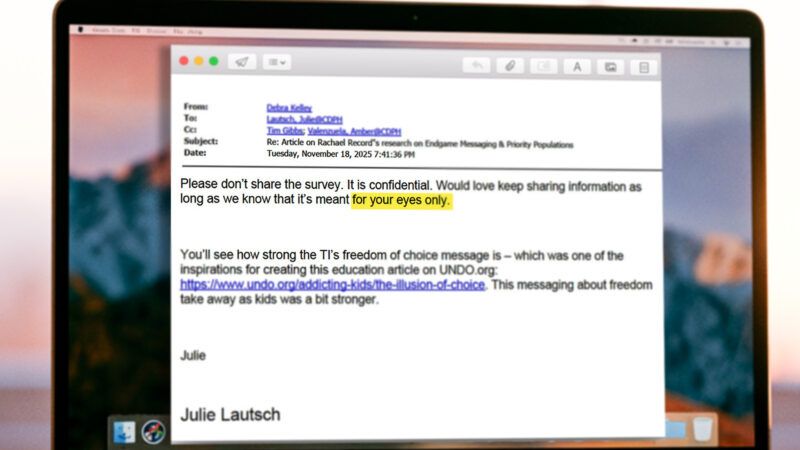
Task: Attach a file with paperclip icon
Action: coord(510,66)
